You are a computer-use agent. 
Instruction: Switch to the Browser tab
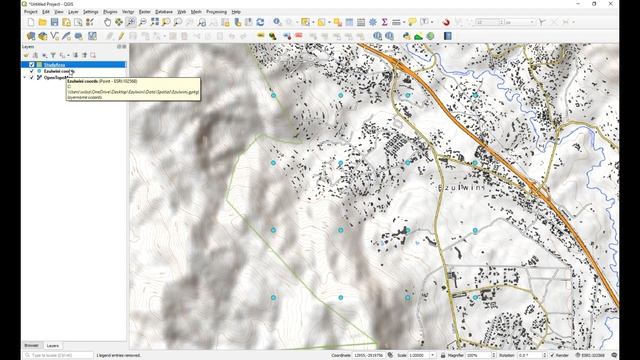[31, 345]
